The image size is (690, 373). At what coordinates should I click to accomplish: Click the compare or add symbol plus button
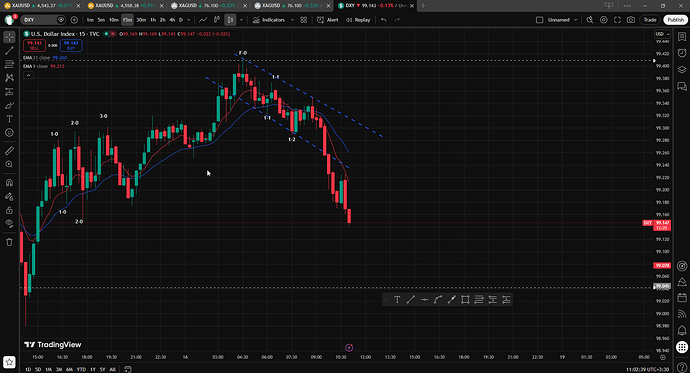pyautogui.click(x=74, y=20)
